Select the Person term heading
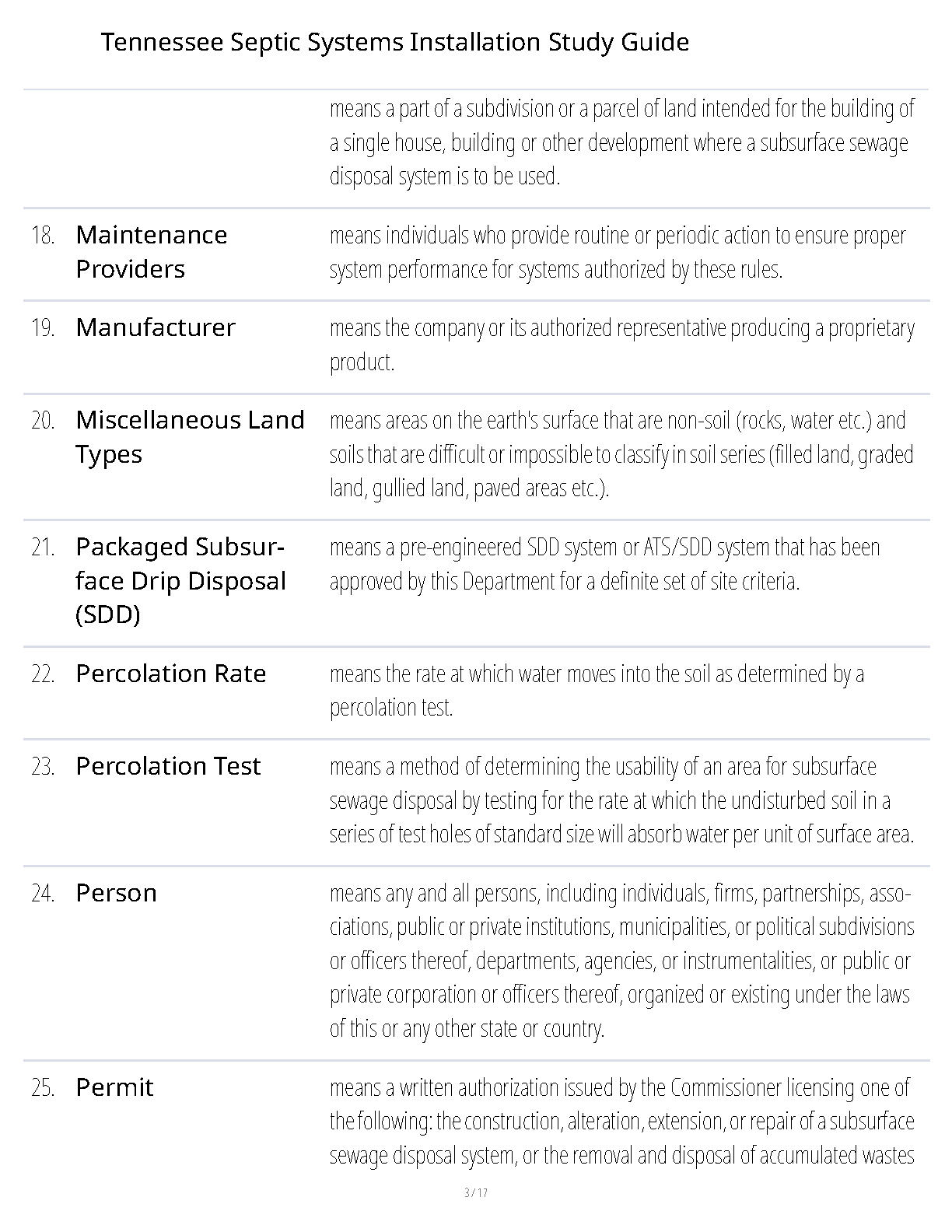Viewport: 952px width, 1232px height. pyautogui.click(x=117, y=893)
